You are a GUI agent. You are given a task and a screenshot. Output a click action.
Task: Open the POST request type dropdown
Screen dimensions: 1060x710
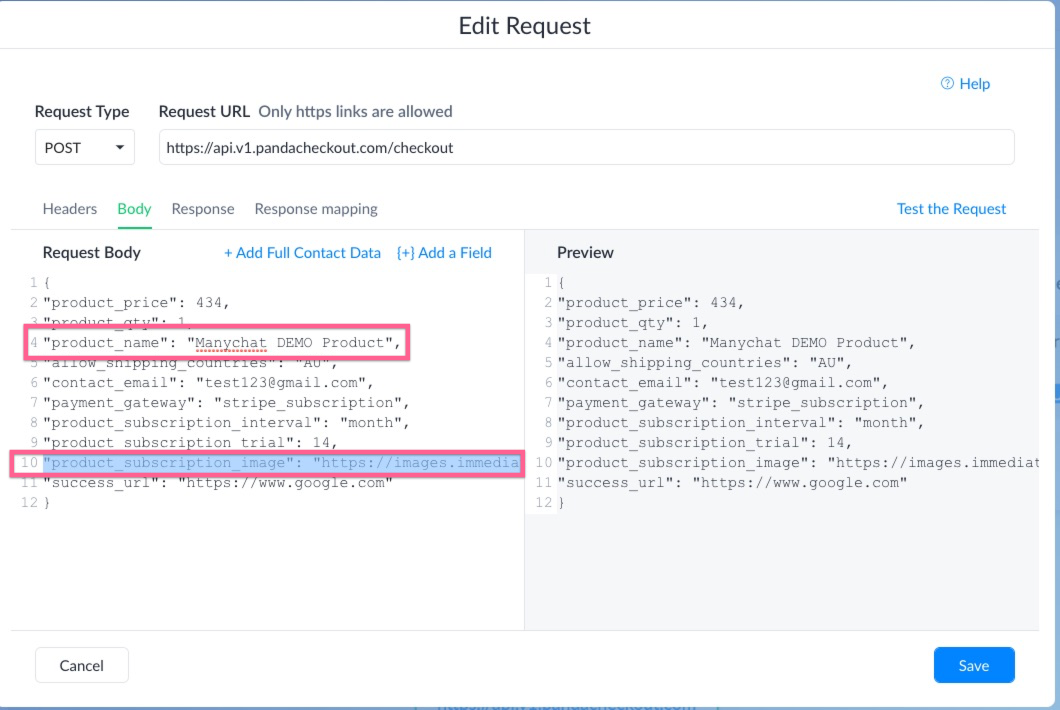[x=85, y=147]
